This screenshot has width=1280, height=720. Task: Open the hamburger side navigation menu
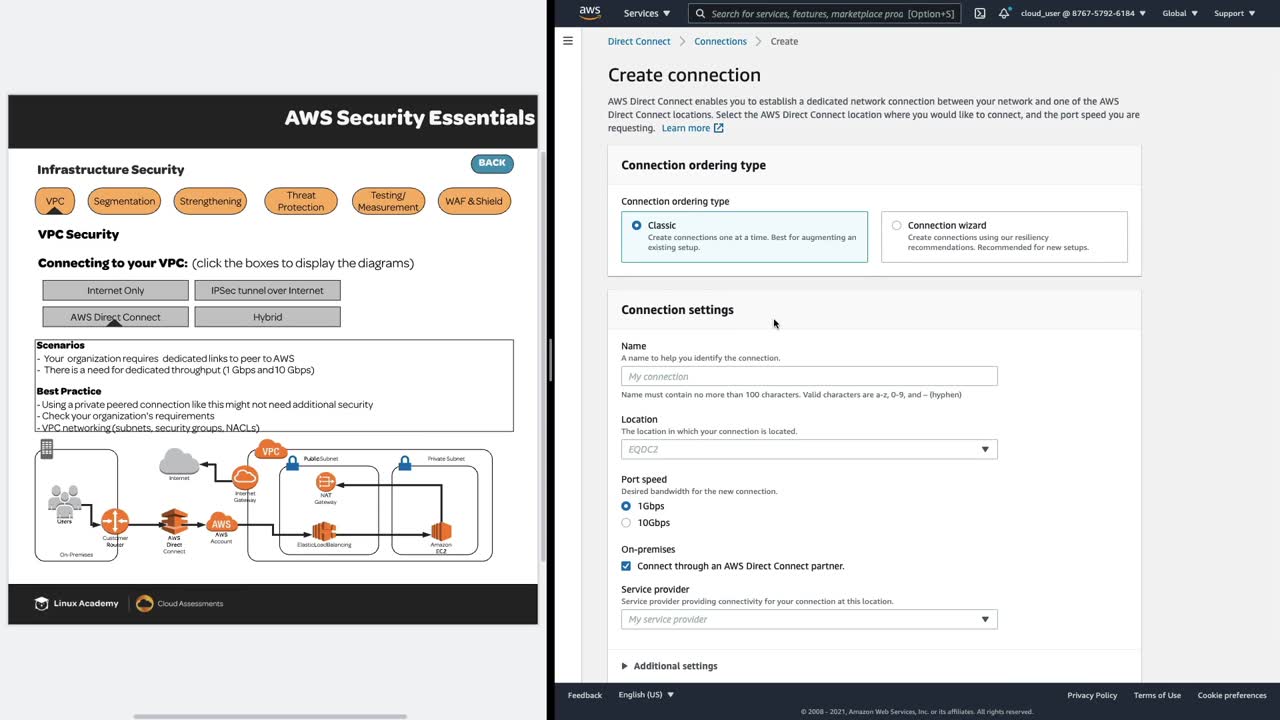568,41
